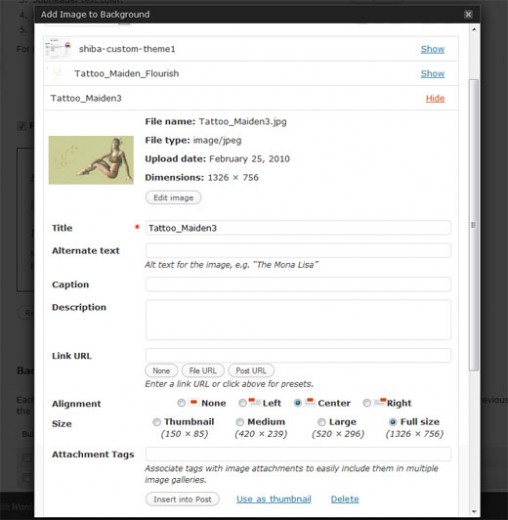Hide the Tattoo_Maiden3 details
Image resolution: width=508 pixels, height=520 pixels.
(435, 99)
